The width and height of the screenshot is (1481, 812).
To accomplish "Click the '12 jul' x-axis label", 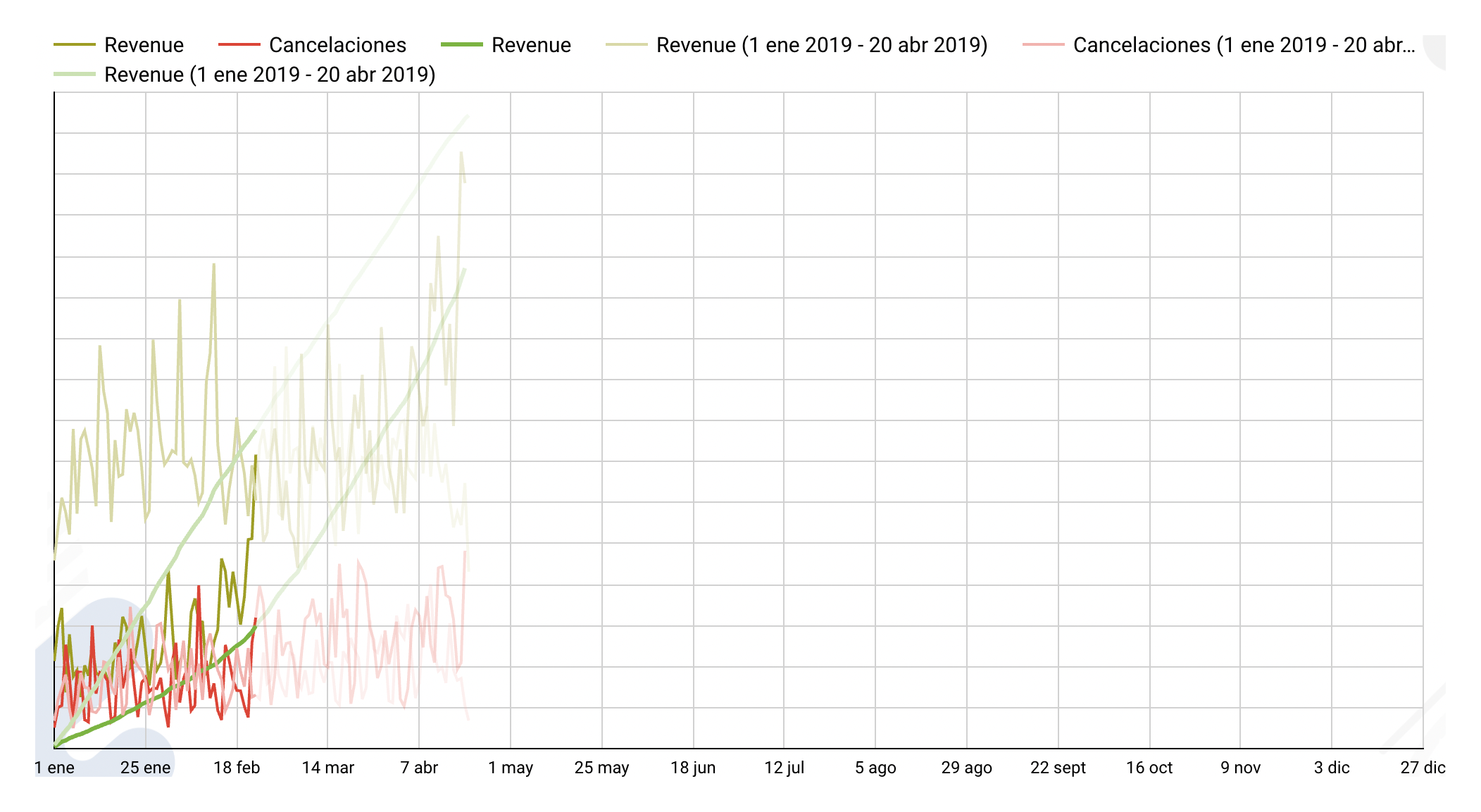I will (x=784, y=768).
